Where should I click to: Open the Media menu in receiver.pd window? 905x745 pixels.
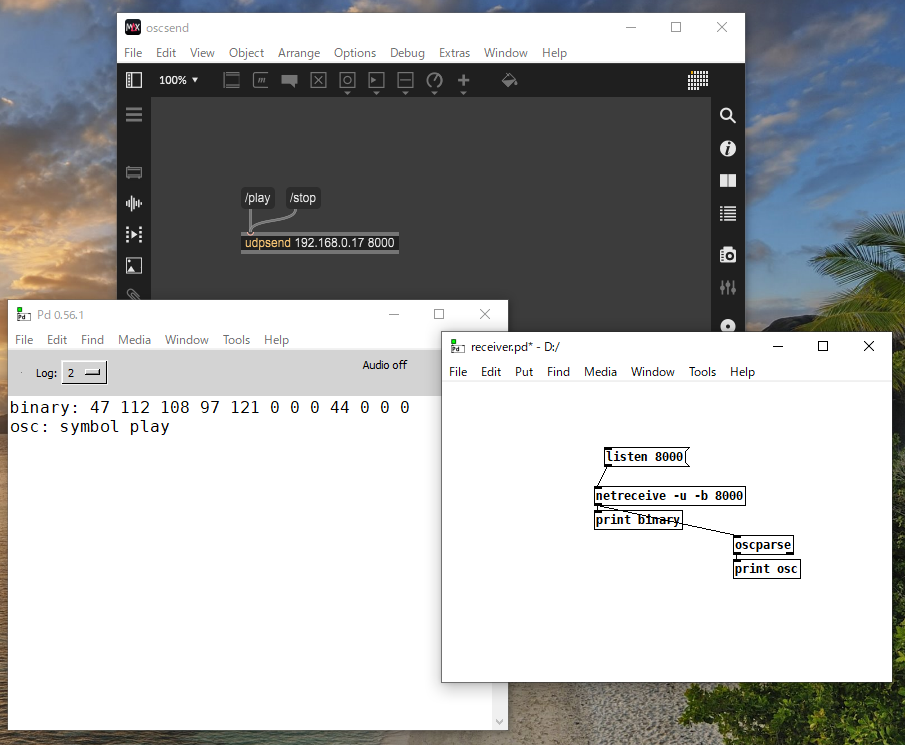(600, 371)
